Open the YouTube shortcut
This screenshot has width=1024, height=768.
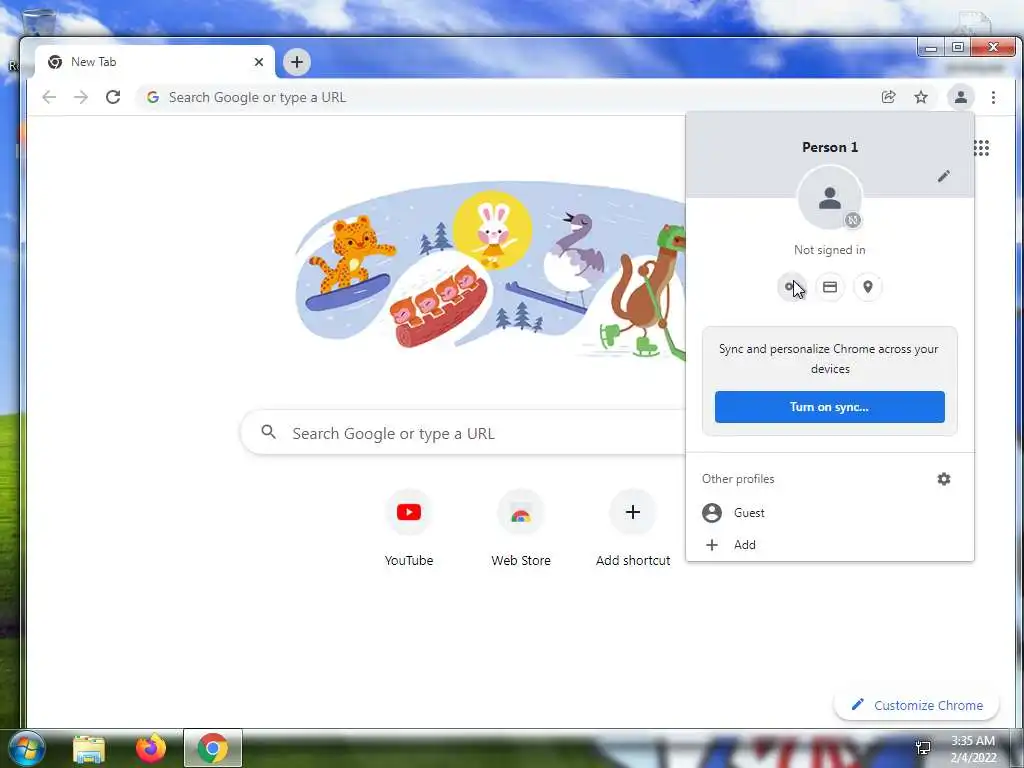click(409, 529)
